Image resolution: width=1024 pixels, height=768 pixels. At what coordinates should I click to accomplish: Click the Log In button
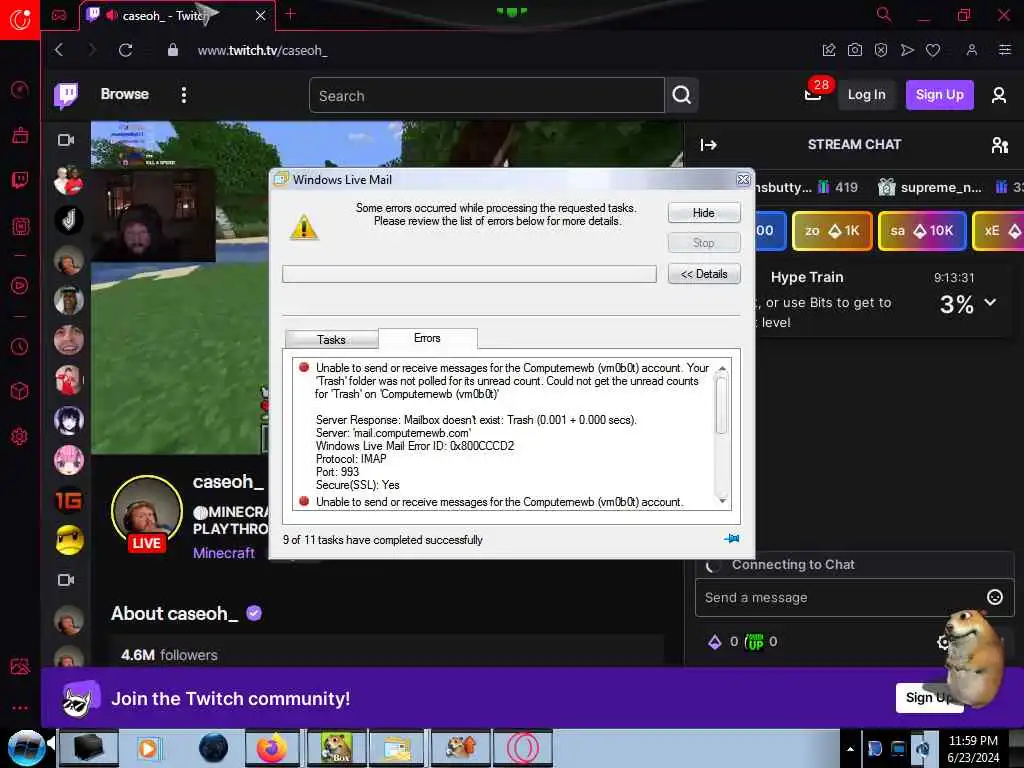(867, 95)
